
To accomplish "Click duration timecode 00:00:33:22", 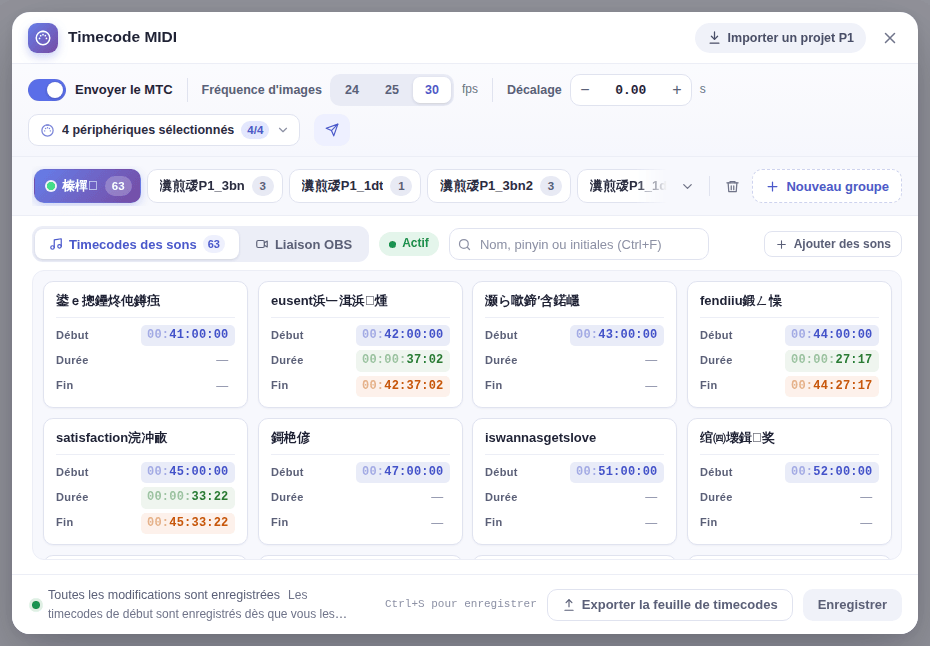I will tap(187, 497).
